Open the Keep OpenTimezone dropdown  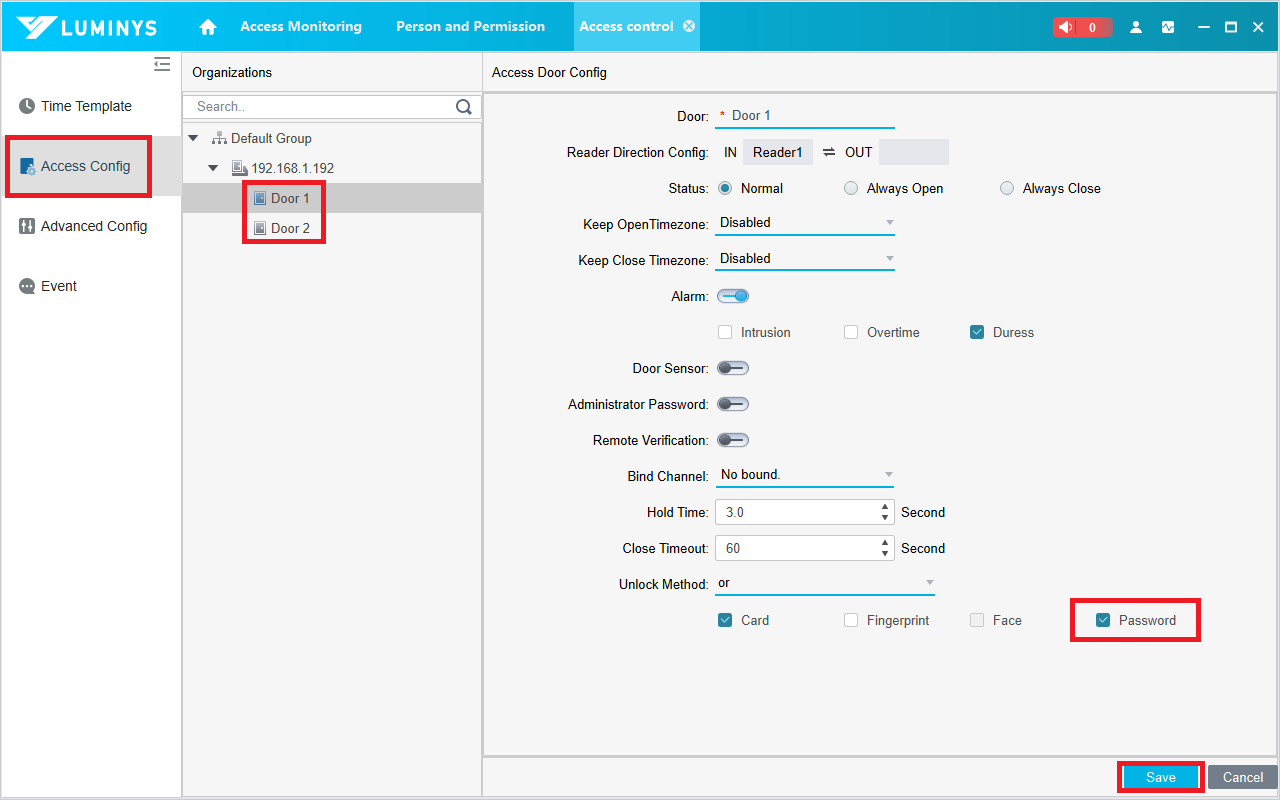[805, 223]
